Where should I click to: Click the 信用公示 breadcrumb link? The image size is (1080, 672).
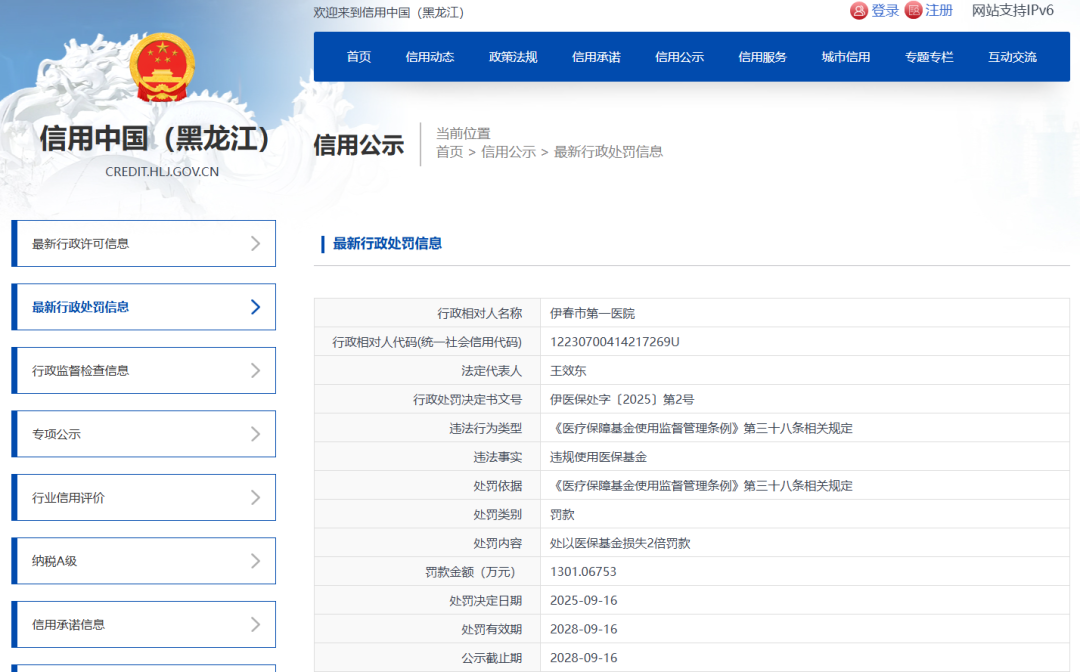tap(508, 152)
